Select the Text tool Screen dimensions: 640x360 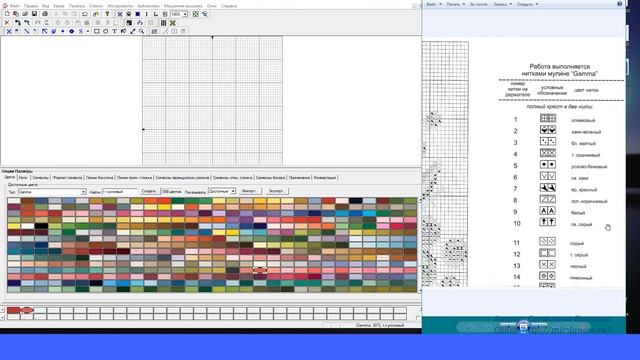click(115, 31)
